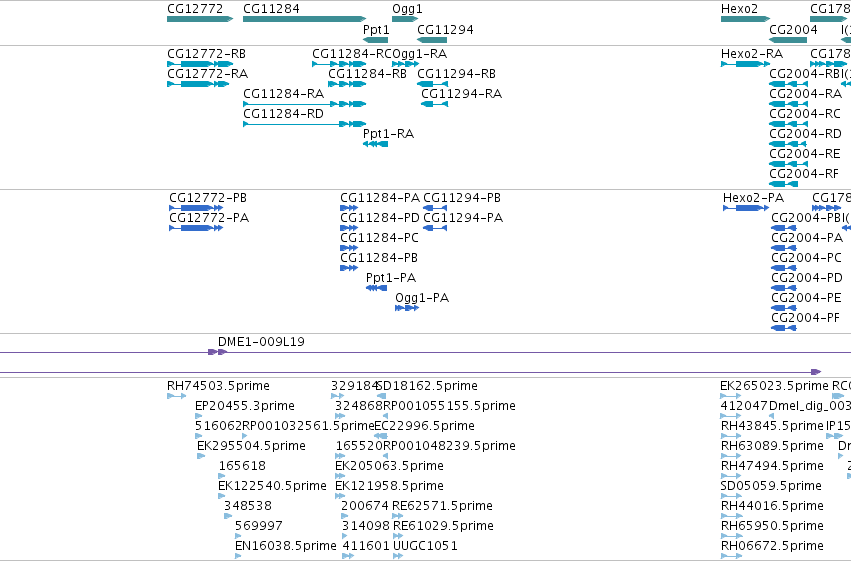Click the CG11294-RB label text
The width and height of the screenshot is (851, 561).
pos(456,74)
